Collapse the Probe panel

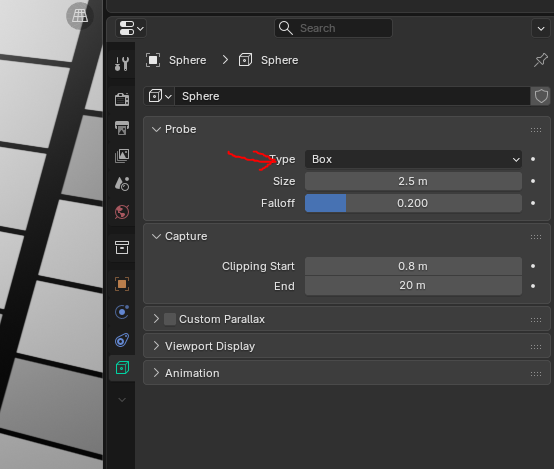pyautogui.click(x=156, y=129)
